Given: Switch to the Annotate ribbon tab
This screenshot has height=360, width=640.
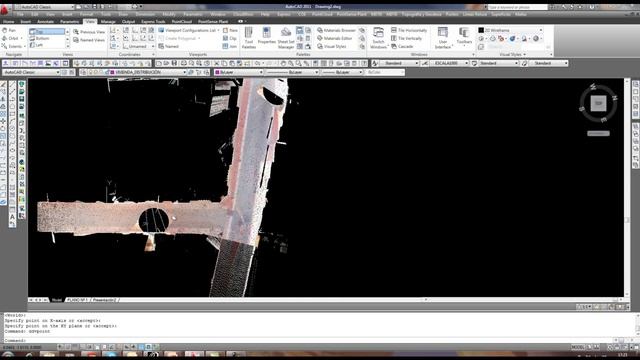Looking at the screenshot, I should tap(45, 22).
